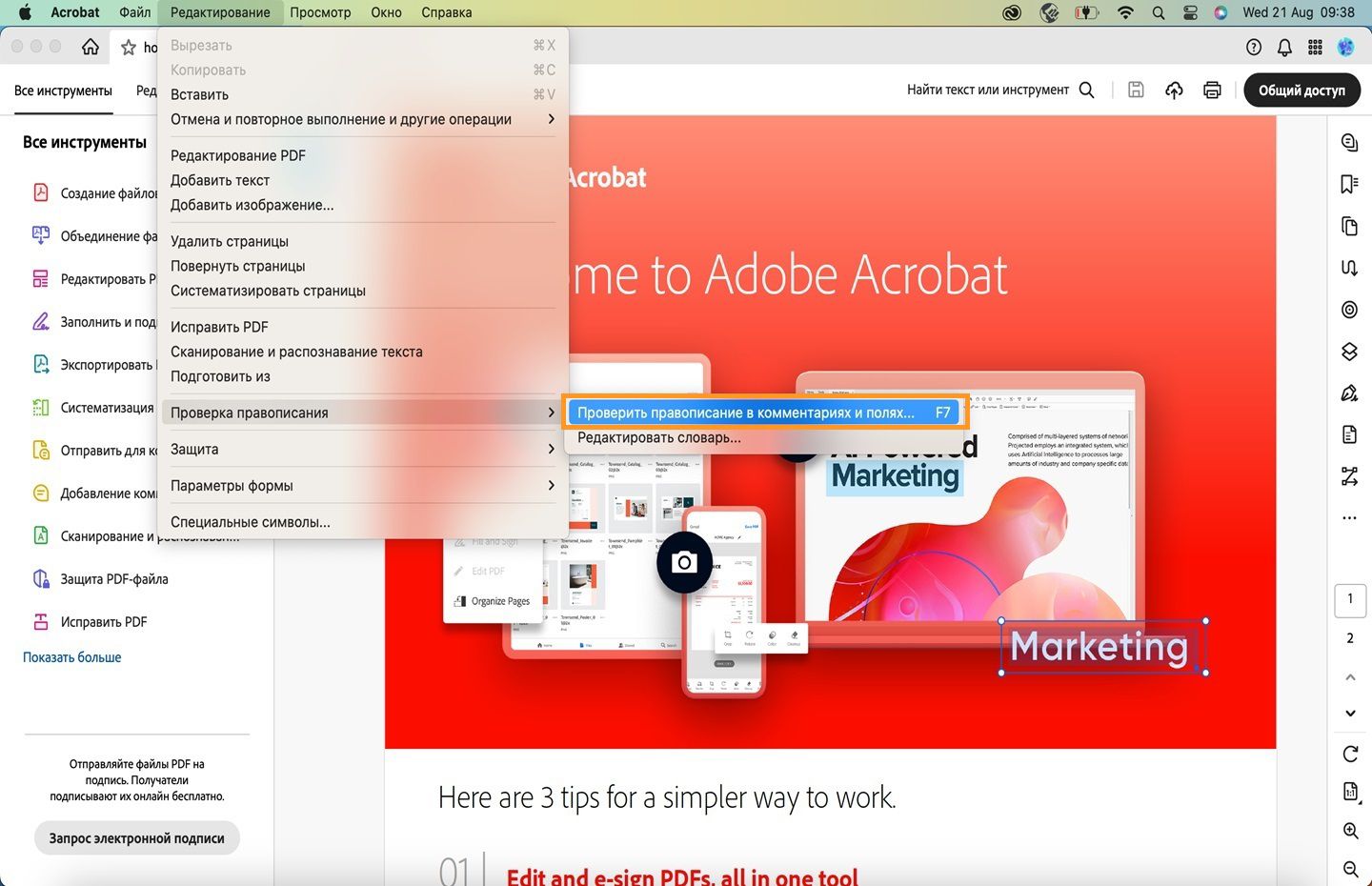This screenshot has width=1372, height=886.
Task: Rotate the page view with the circular arrow
Action: (1350, 754)
